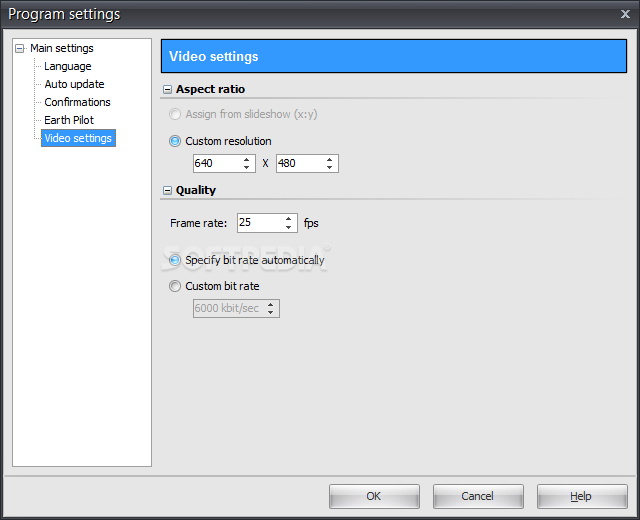Collapse the Aspect ratio section

167,89
